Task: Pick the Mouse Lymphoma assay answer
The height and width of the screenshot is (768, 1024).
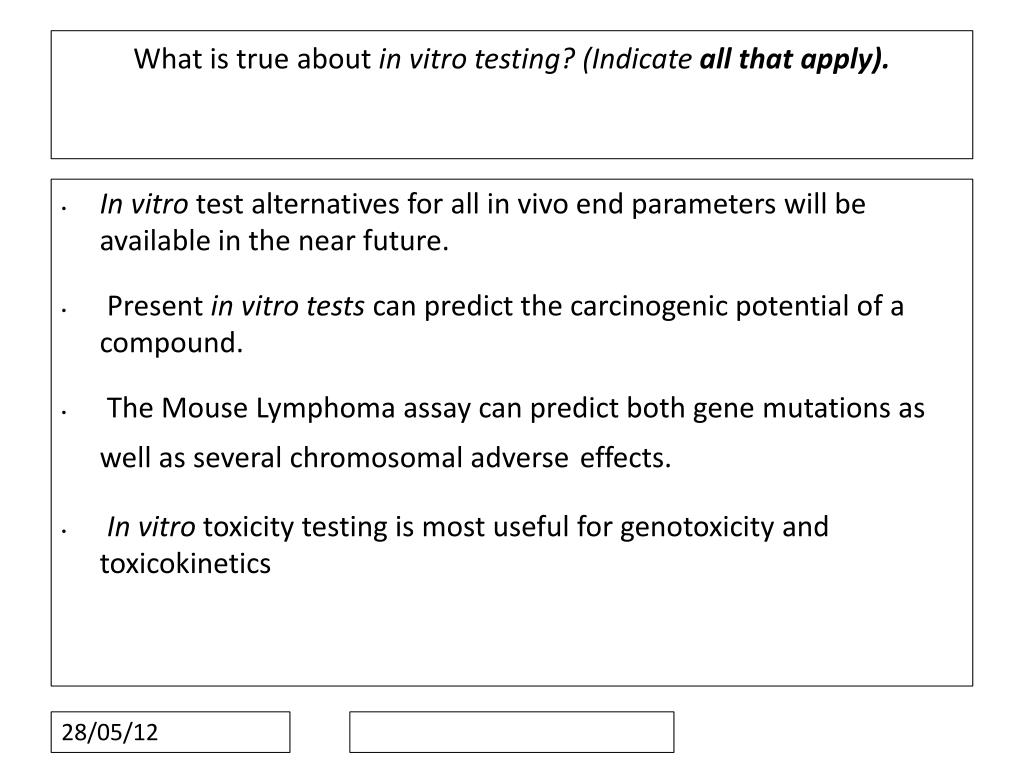Action: (512, 432)
